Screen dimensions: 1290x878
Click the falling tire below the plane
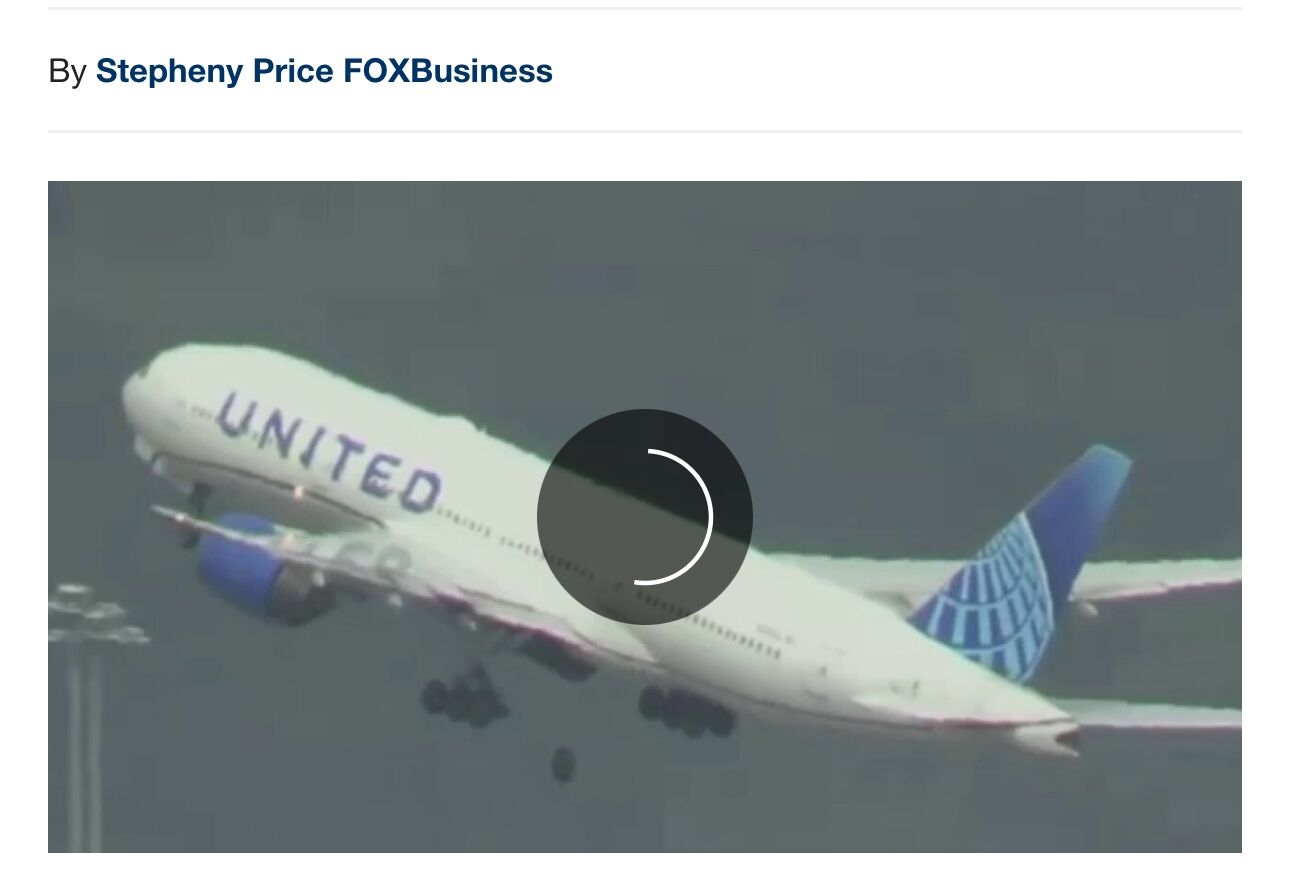coord(564,764)
